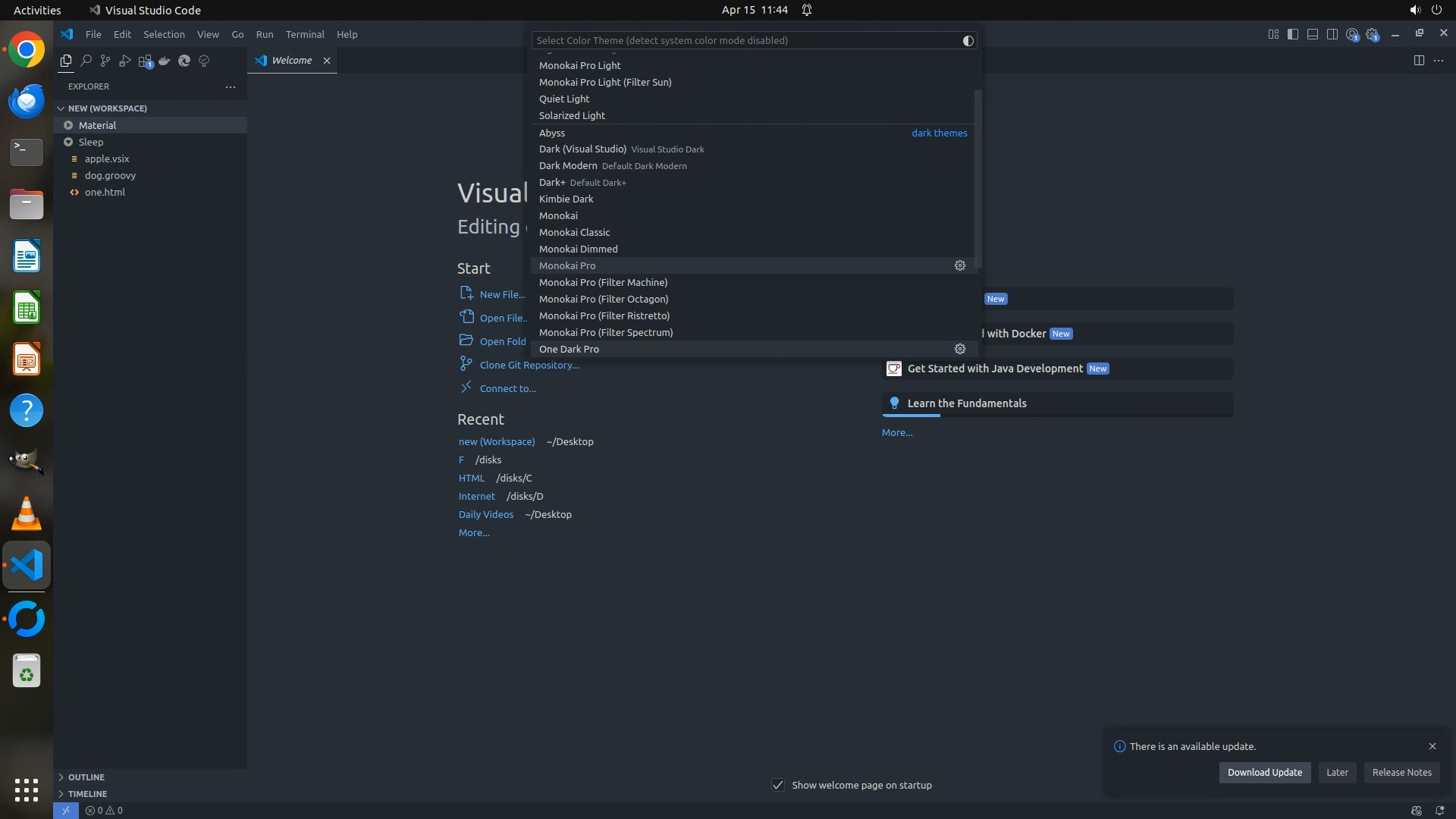Click the theme list scrollbar
The height and width of the screenshot is (819, 1456).
tap(977, 178)
